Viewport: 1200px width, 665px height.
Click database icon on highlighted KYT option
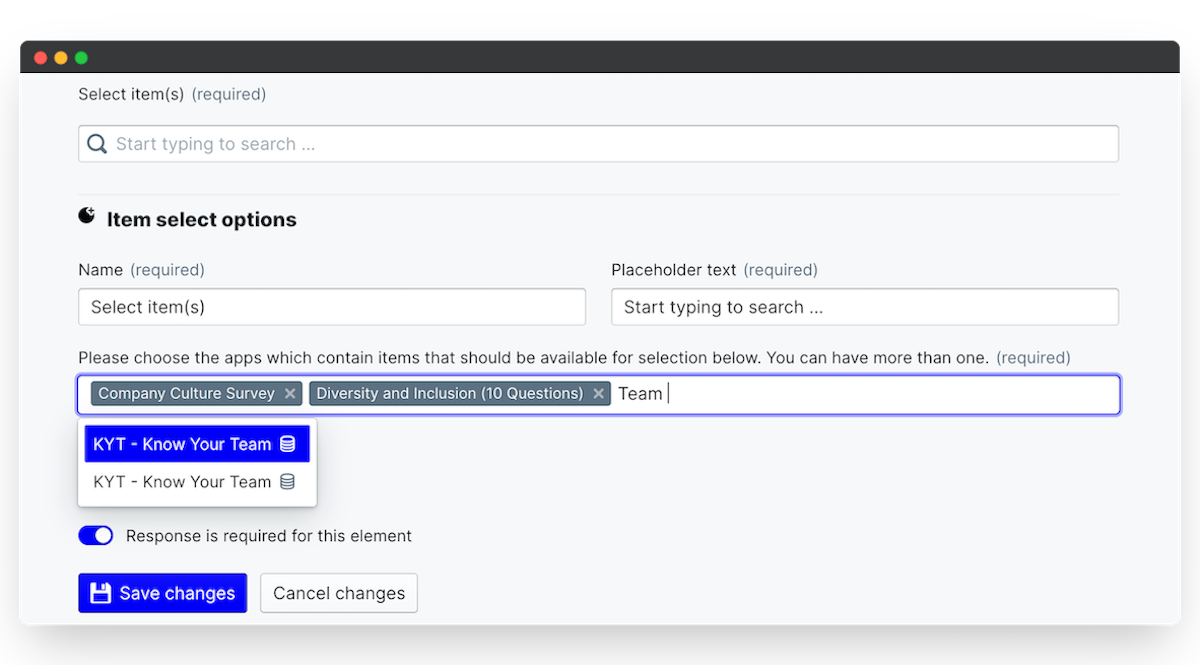287,444
